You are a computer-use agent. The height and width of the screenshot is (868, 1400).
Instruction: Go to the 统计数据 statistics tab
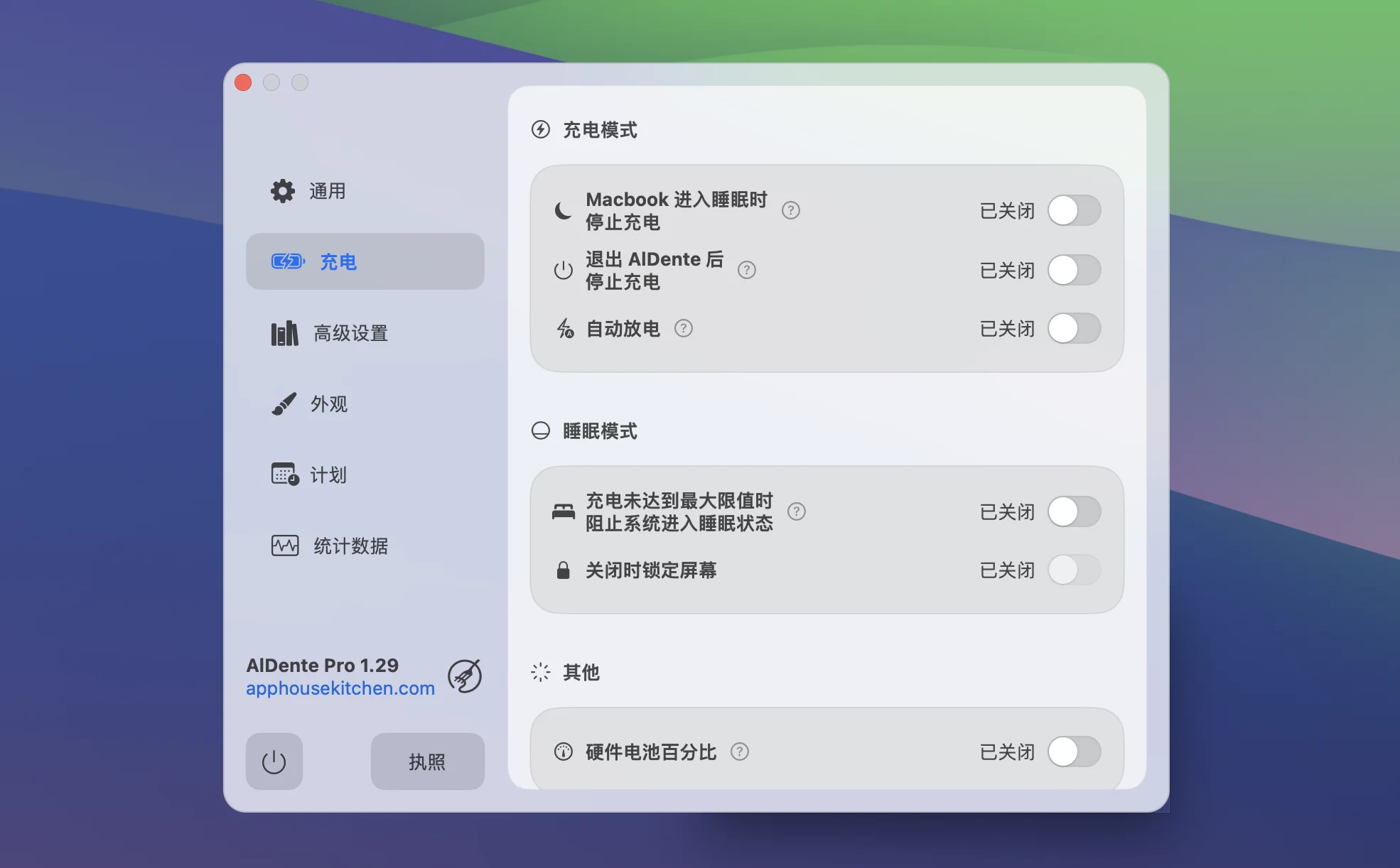365,546
